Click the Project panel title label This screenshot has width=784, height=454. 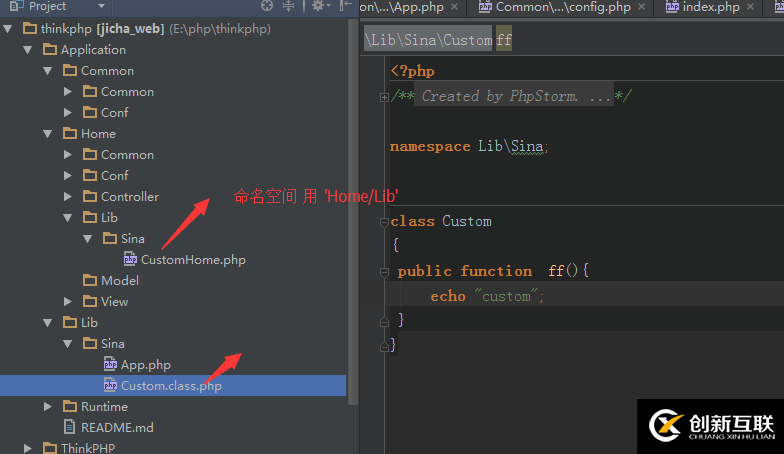(x=47, y=6)
